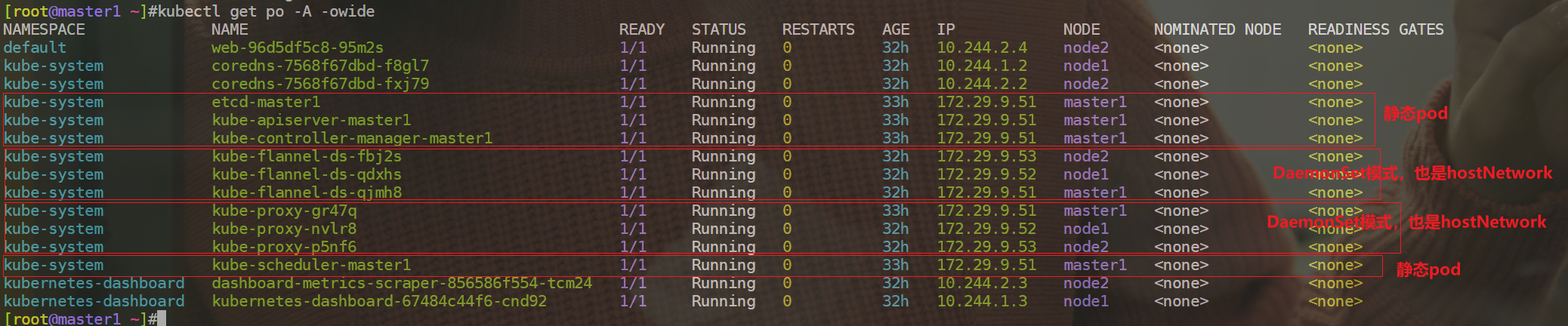Select pod name coredns-7568f67dbd-fxj79

point(320,84)
